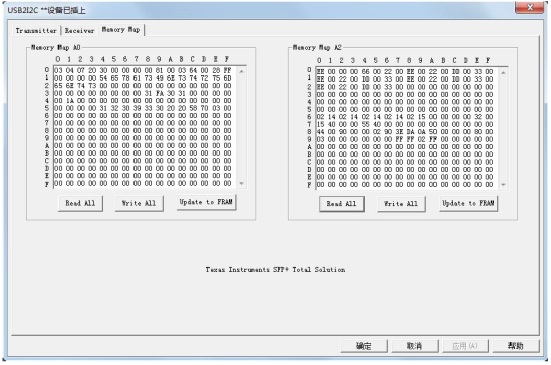Image resolution: width=551 pixels, height=365 pixels.
Task: Close the USB2I2C window
Action: [x=530, y=7]
